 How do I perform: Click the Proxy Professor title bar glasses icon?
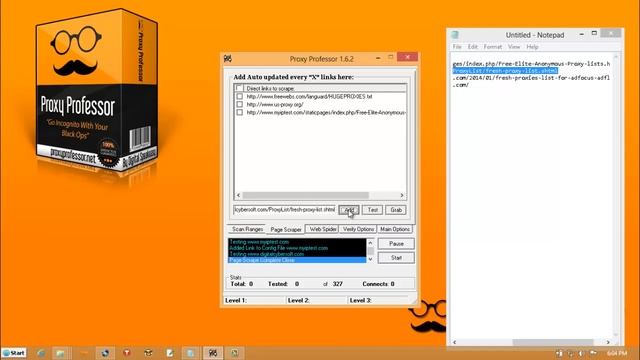point(228,59)
